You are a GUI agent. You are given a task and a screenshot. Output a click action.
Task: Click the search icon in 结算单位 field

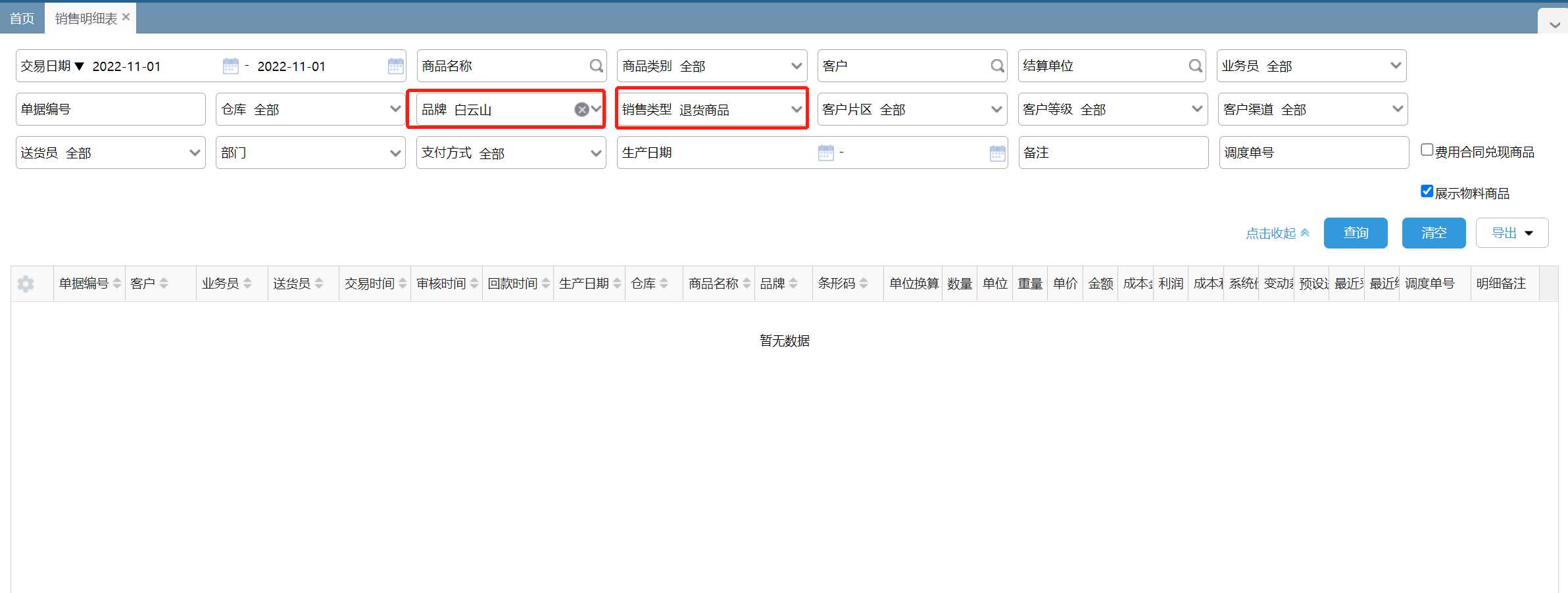click(1195, 66)
